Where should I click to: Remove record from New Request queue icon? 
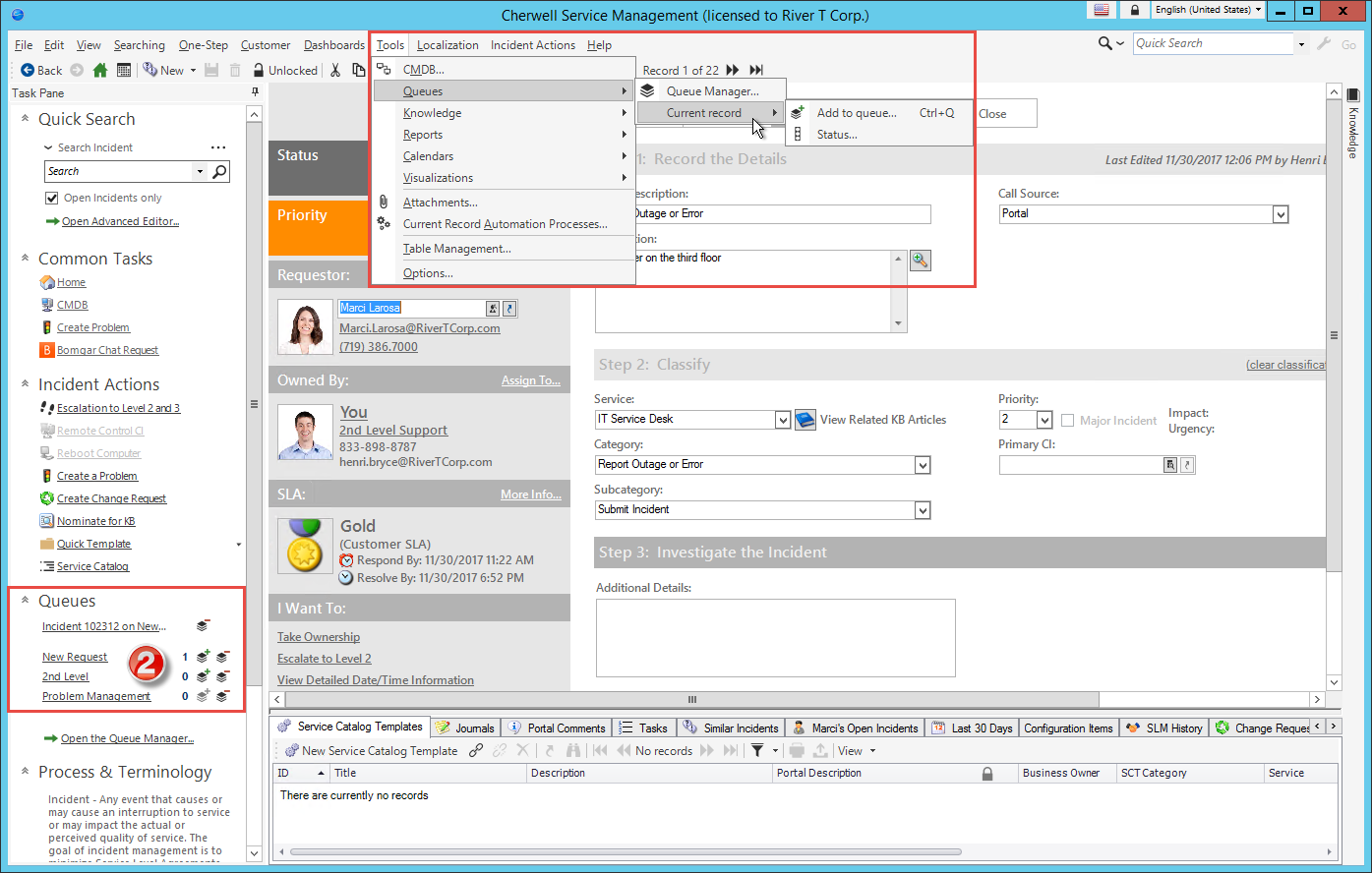coord(223,657)
